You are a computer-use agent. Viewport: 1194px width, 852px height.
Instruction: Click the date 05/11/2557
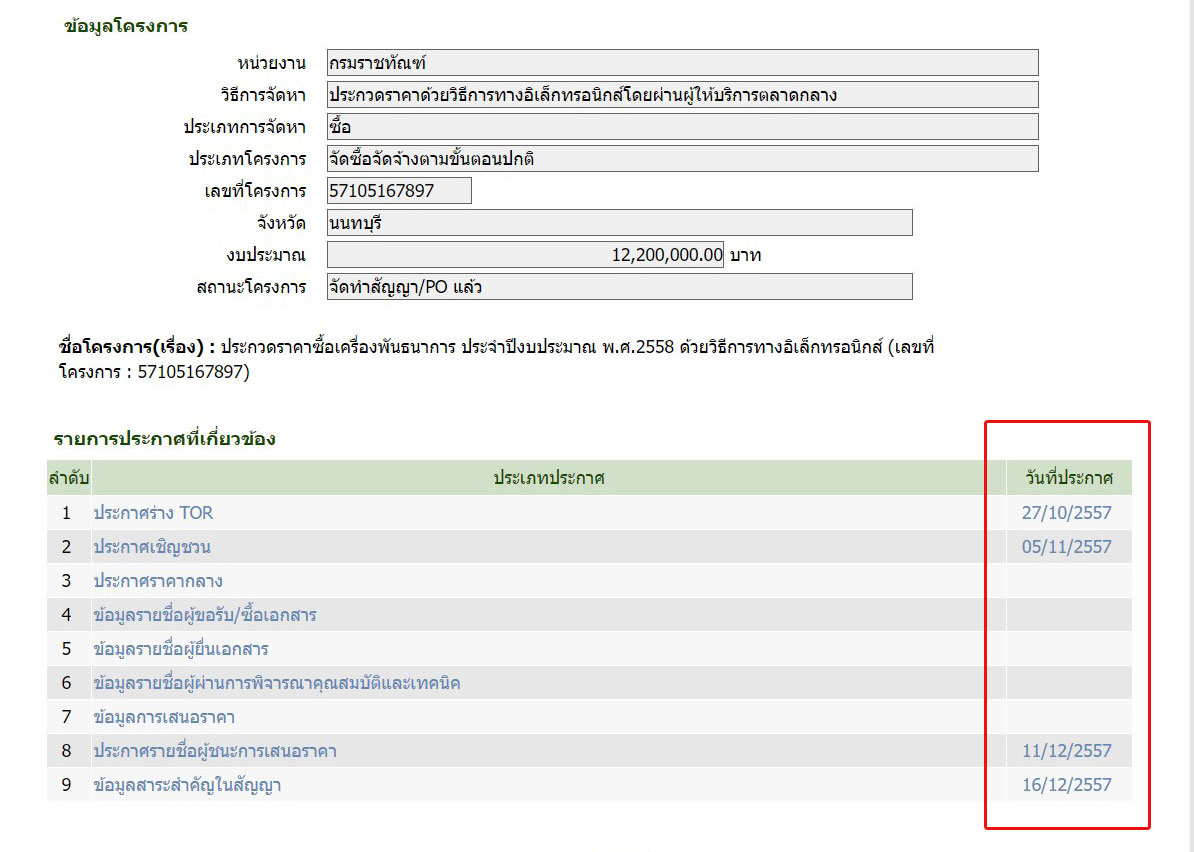coord(1066,547)
